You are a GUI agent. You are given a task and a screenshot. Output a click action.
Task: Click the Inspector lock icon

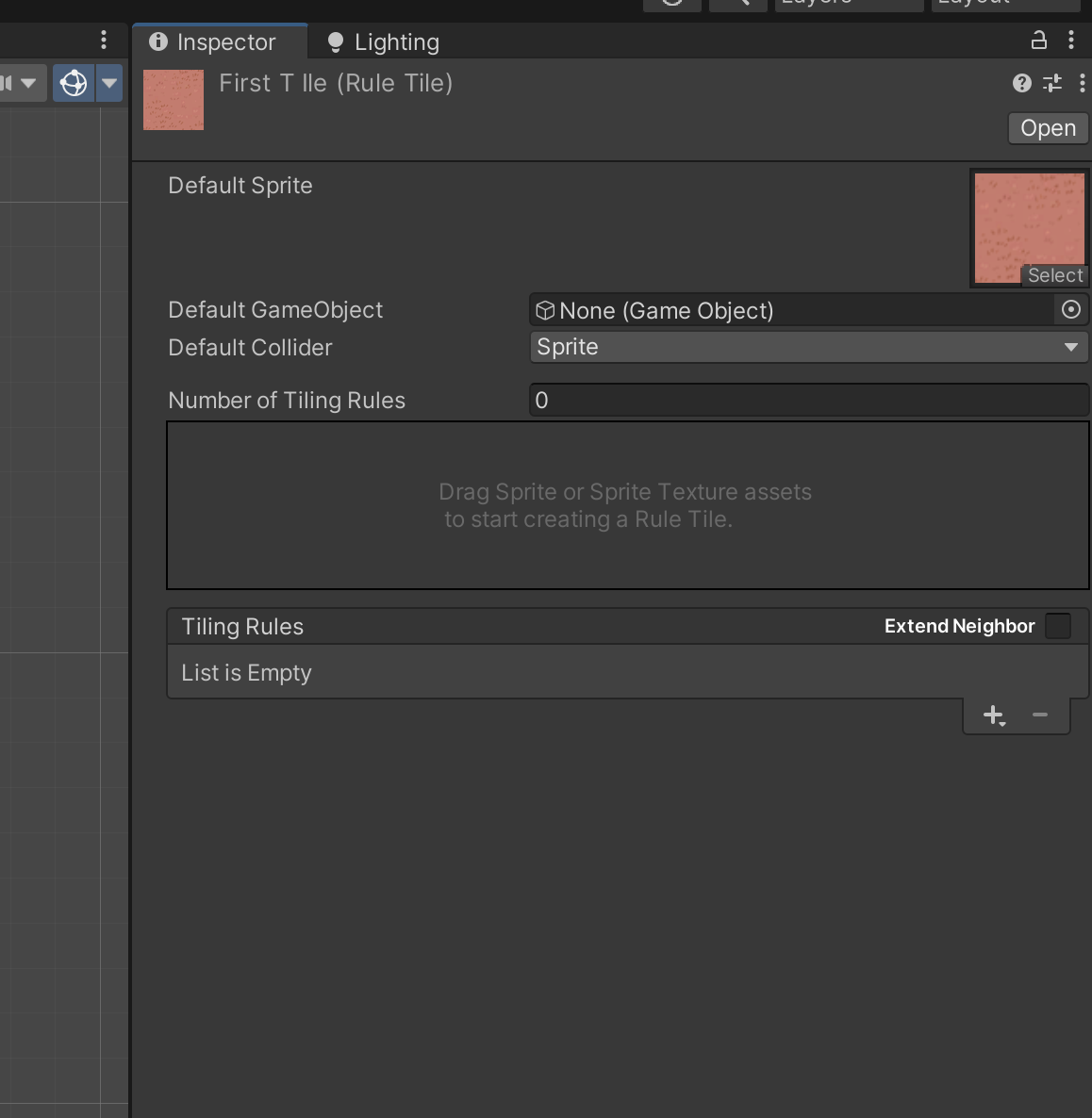(1038, 41)
